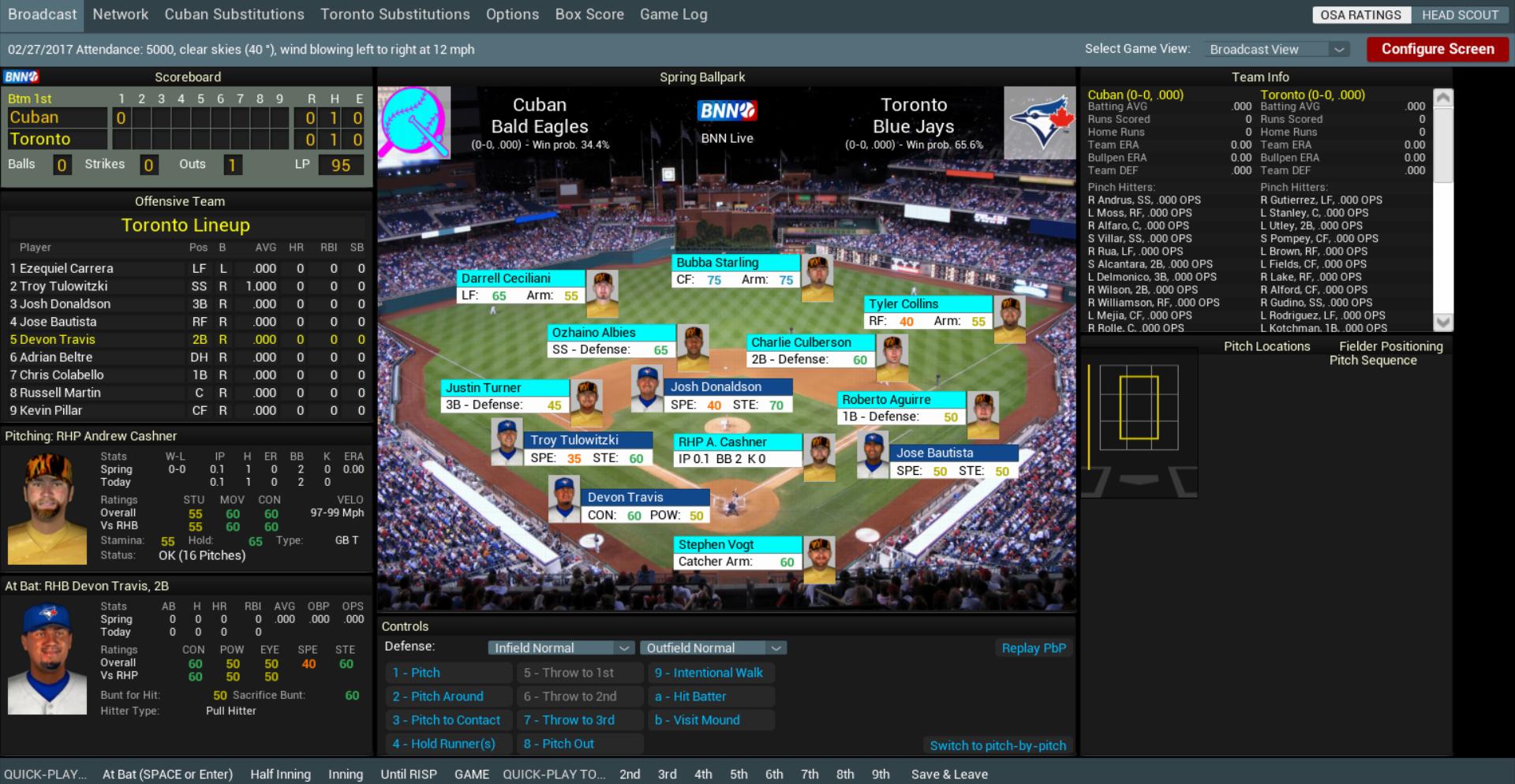Quick-play Until RISP
The width and height of the screenshot is (1515, 784).
(409, 775)
